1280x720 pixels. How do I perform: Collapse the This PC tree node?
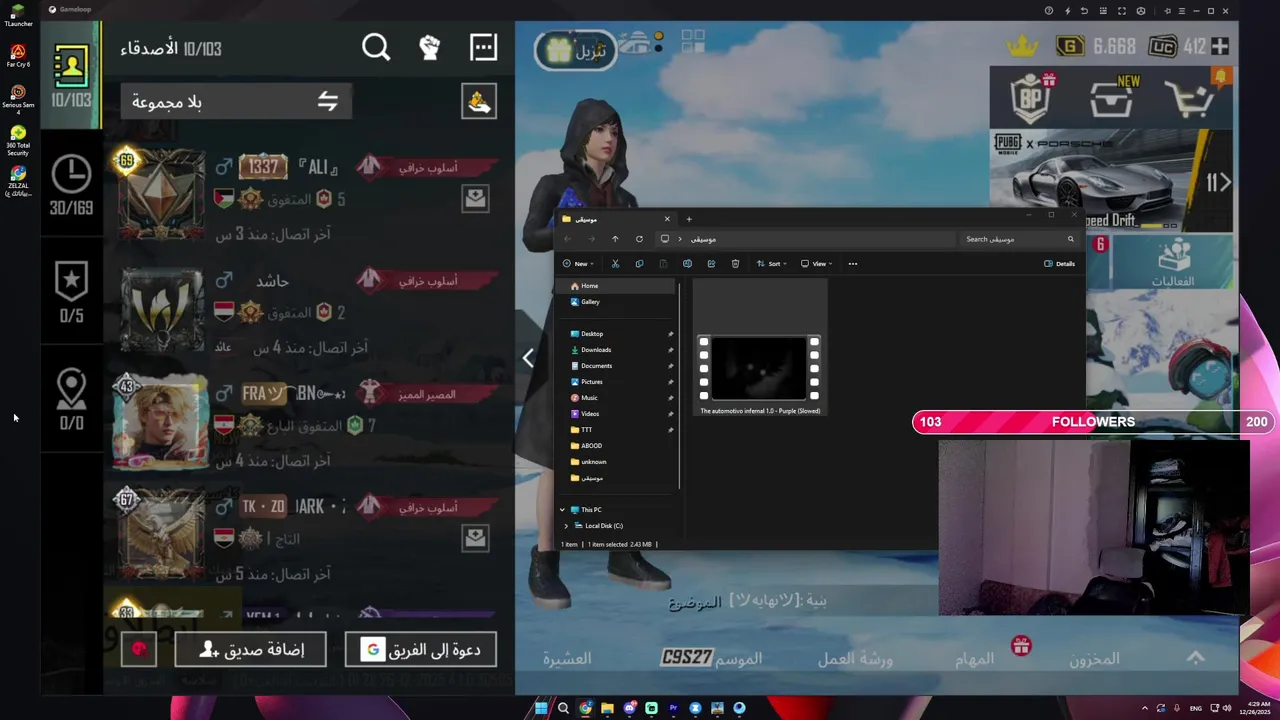tap(562, 510)
